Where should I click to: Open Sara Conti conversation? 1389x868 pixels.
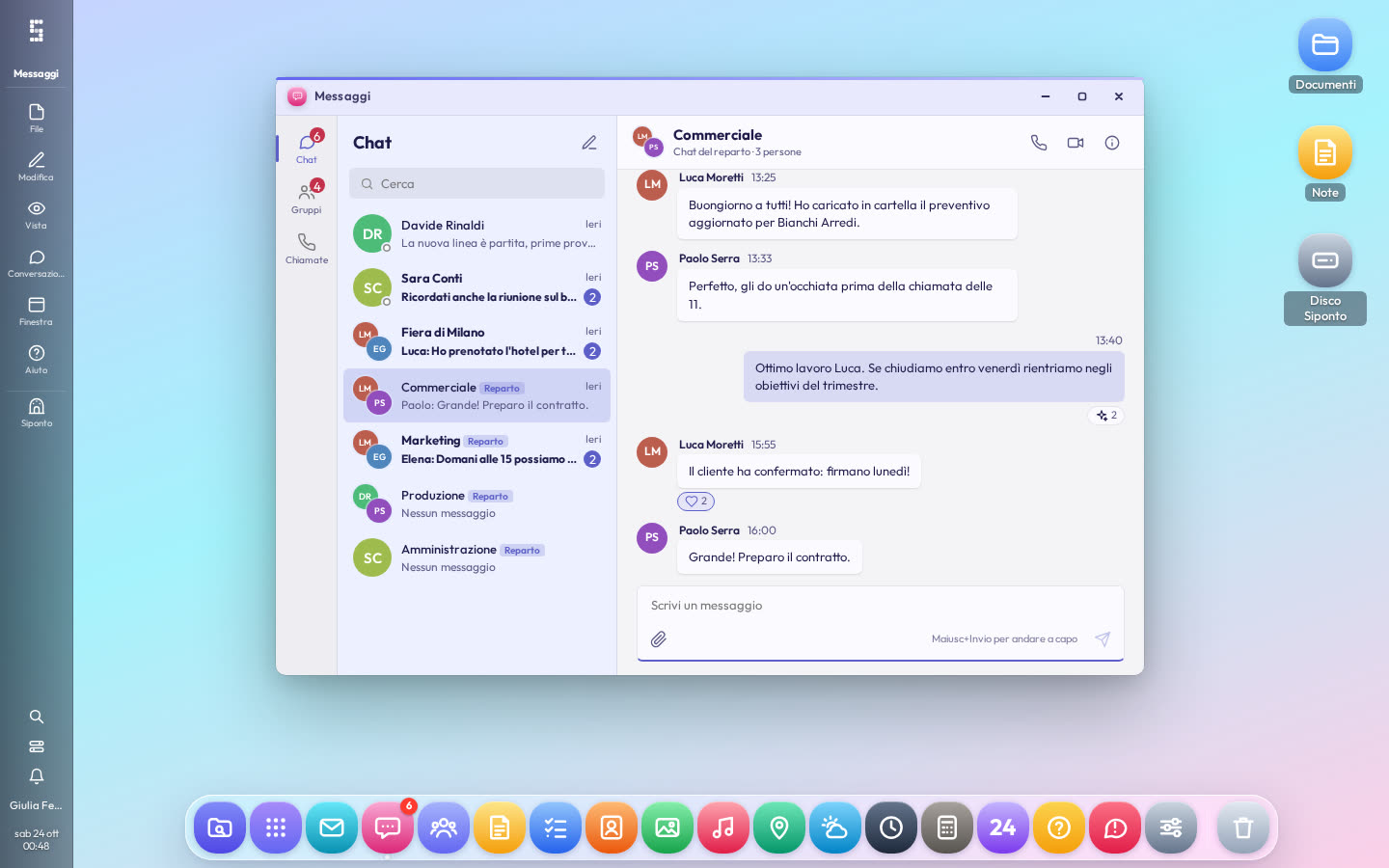pos(477,287)
